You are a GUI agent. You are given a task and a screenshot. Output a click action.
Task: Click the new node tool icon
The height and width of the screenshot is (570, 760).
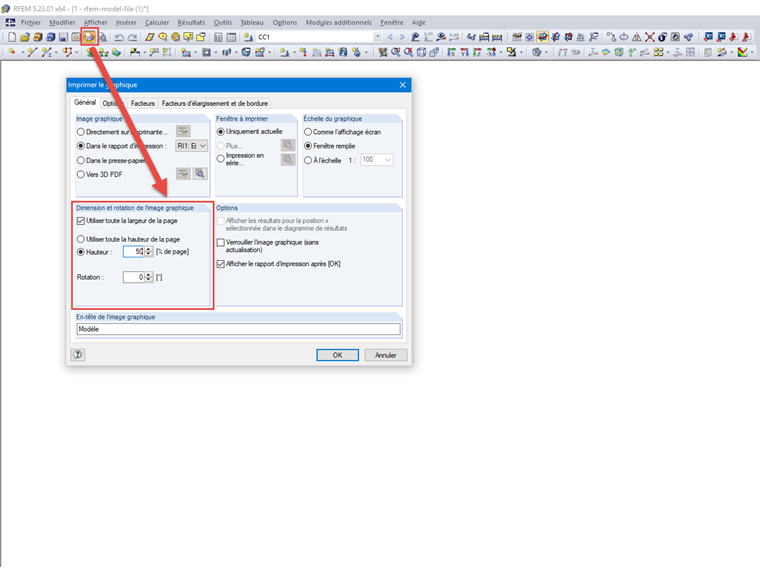(x=12, y=52)
